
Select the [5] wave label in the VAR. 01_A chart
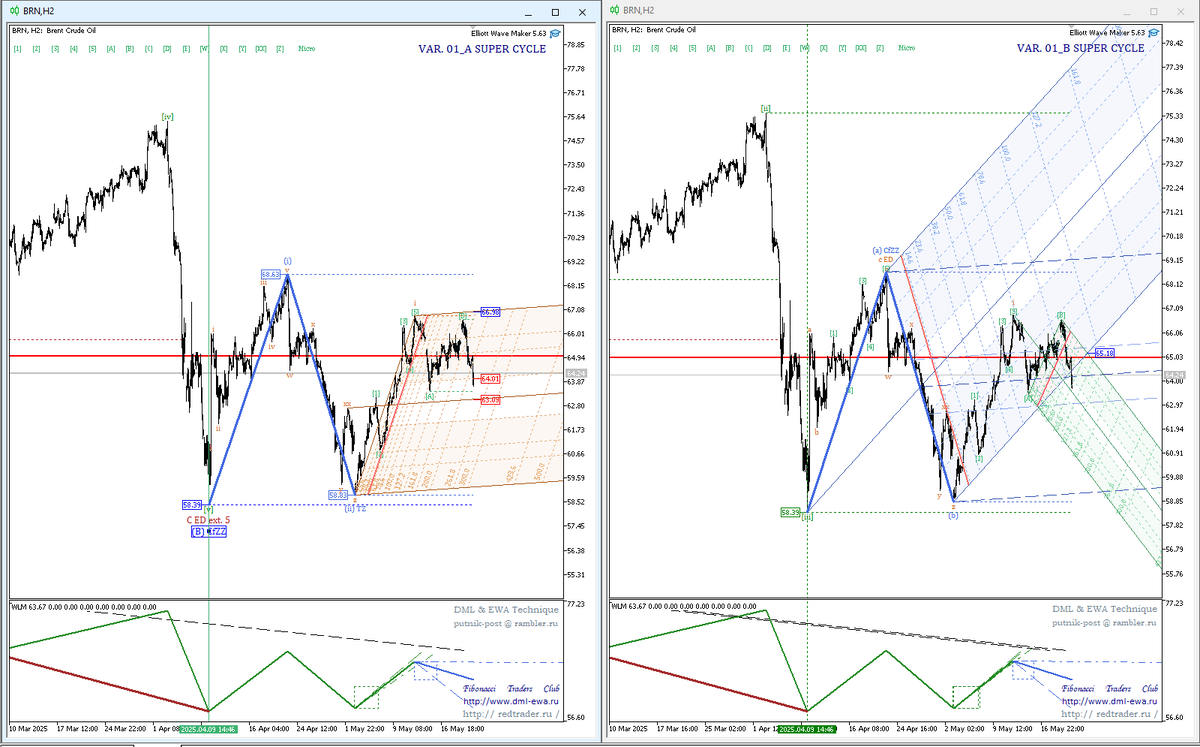[92, 48]
